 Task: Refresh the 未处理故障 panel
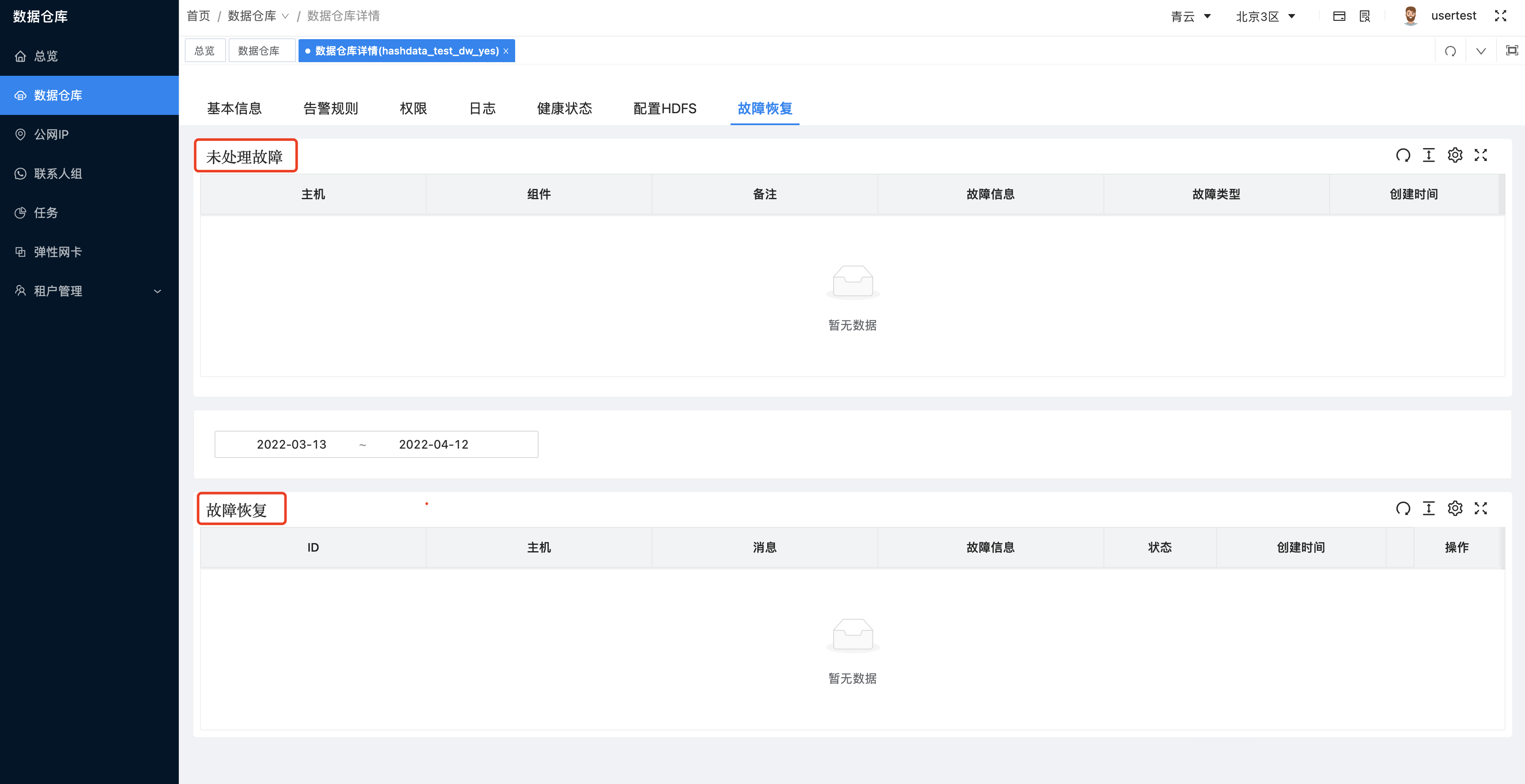tap(1403, 155)
